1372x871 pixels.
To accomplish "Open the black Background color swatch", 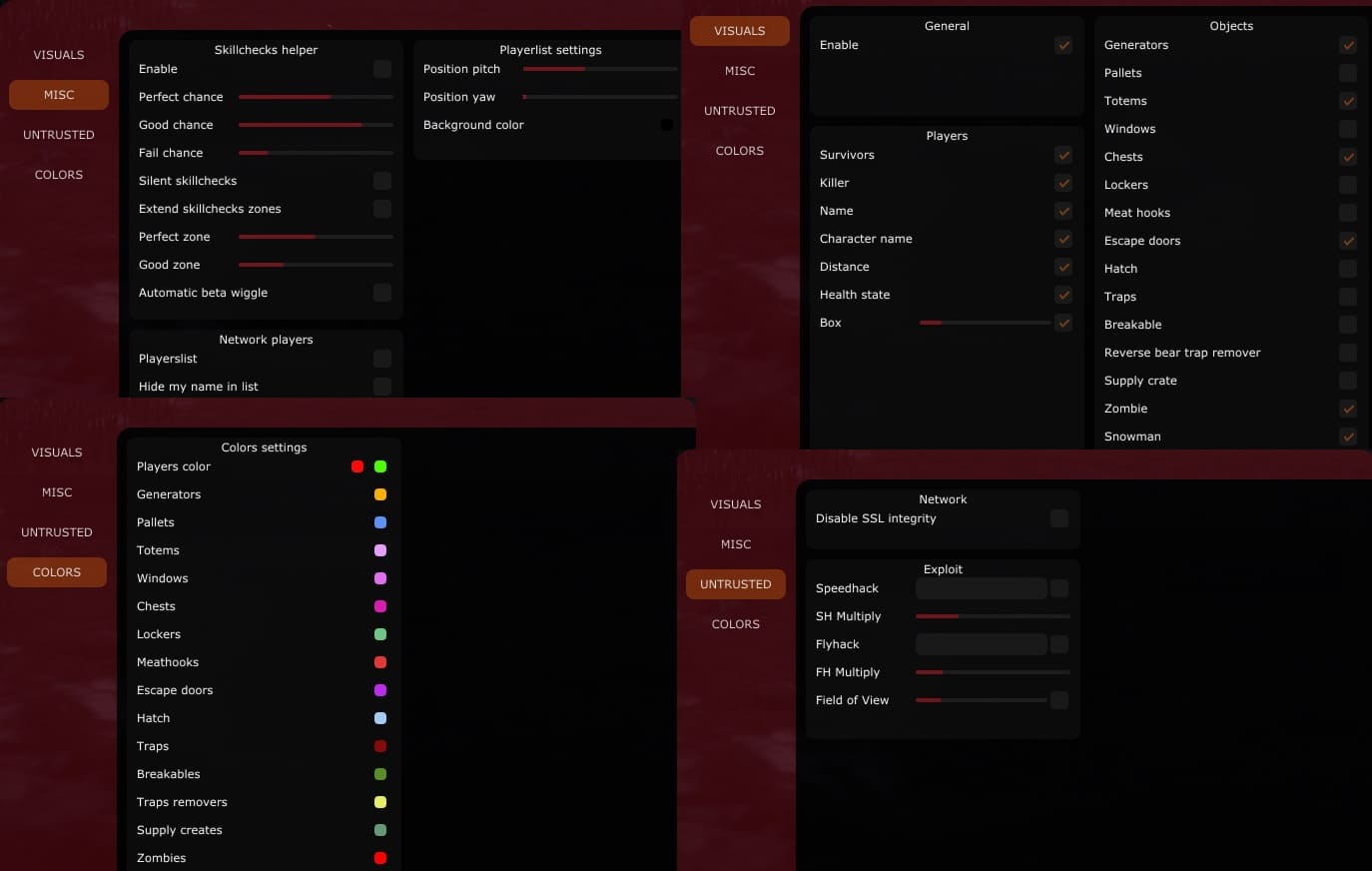I will 666,125.
